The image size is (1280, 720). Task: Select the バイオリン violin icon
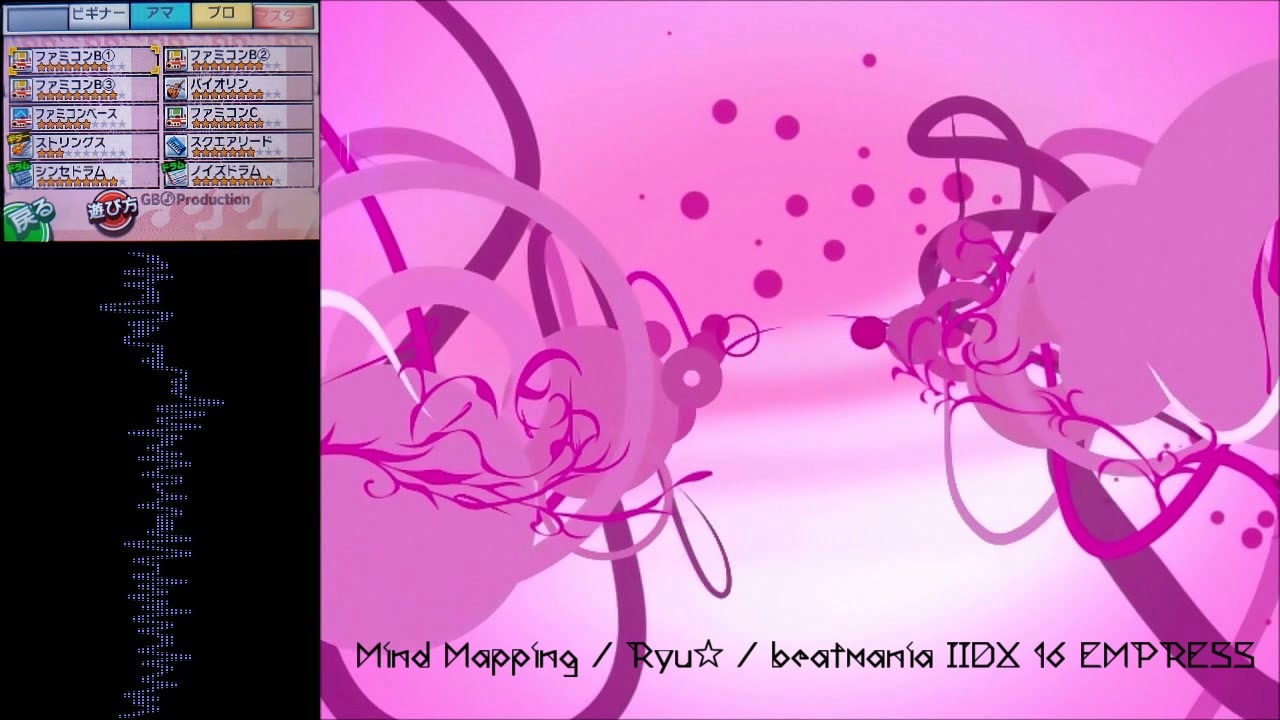(x=176, y=88)
